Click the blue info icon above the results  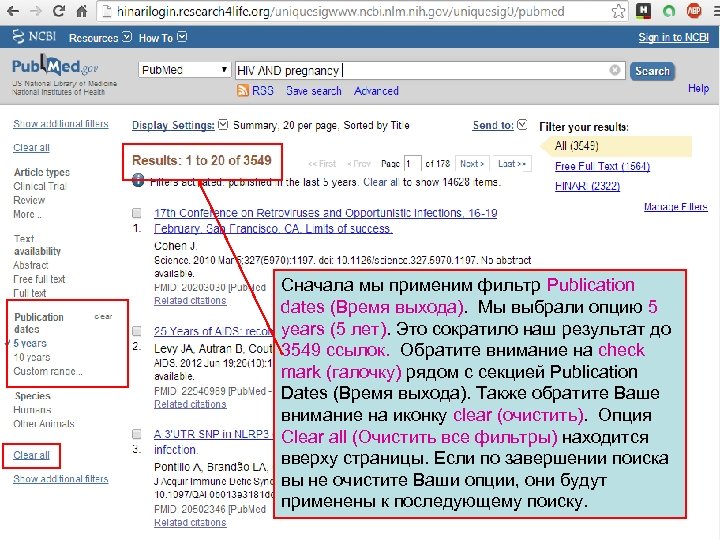tap(138, 180)
